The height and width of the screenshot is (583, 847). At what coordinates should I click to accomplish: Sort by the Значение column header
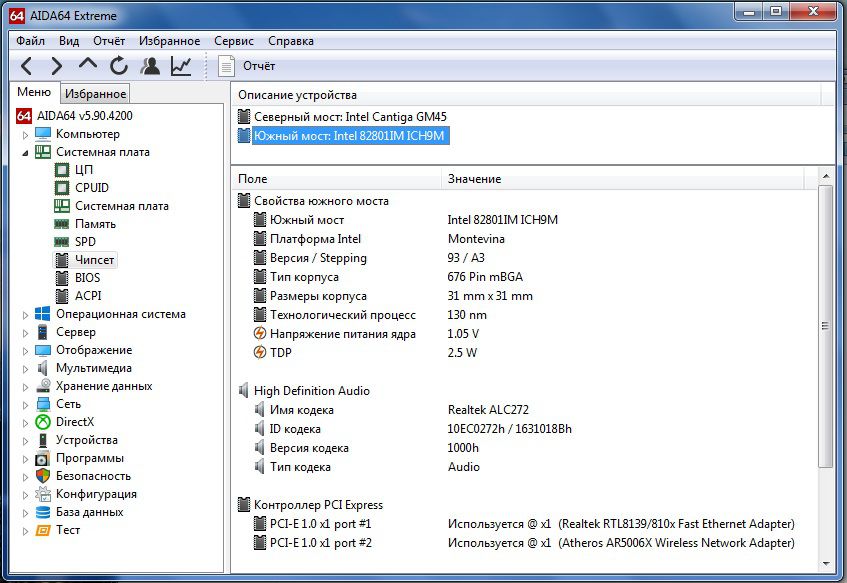tap(623, 179)
